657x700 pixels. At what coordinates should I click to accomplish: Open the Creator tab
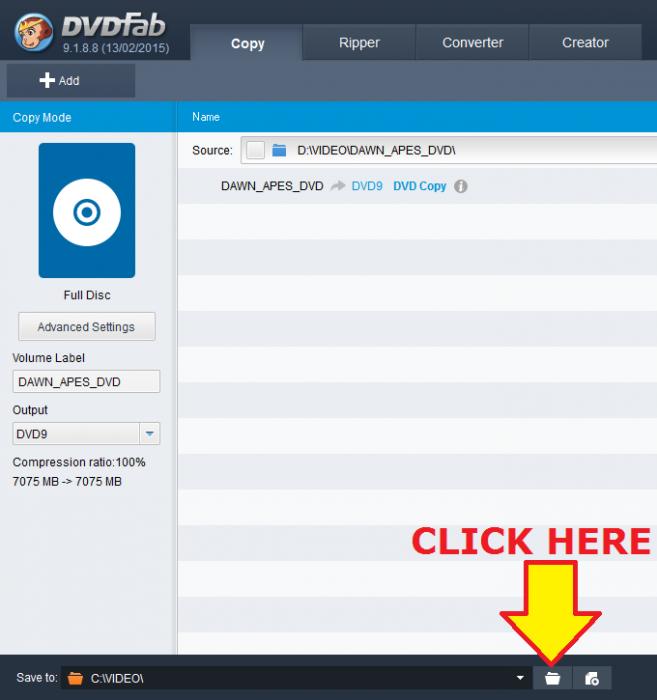coord(585,42)
